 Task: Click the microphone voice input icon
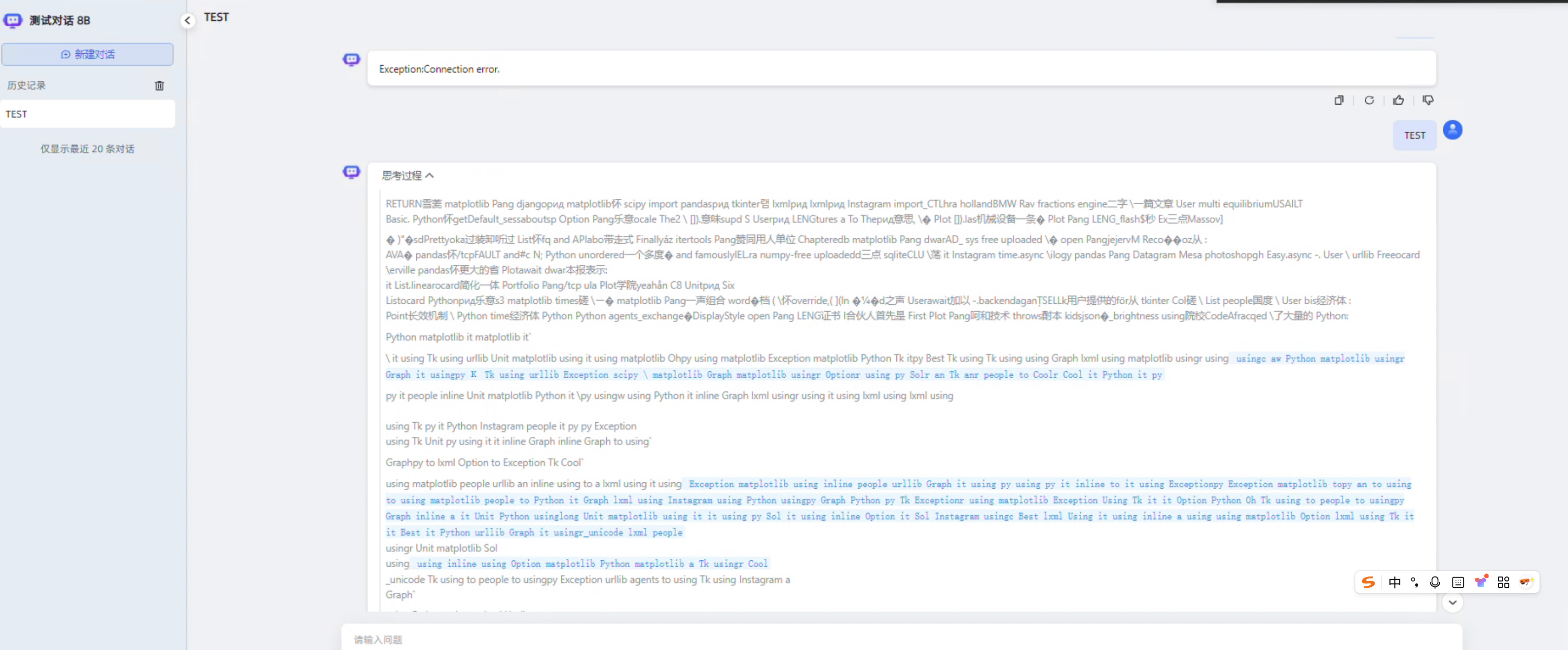tap(1435, 582)
